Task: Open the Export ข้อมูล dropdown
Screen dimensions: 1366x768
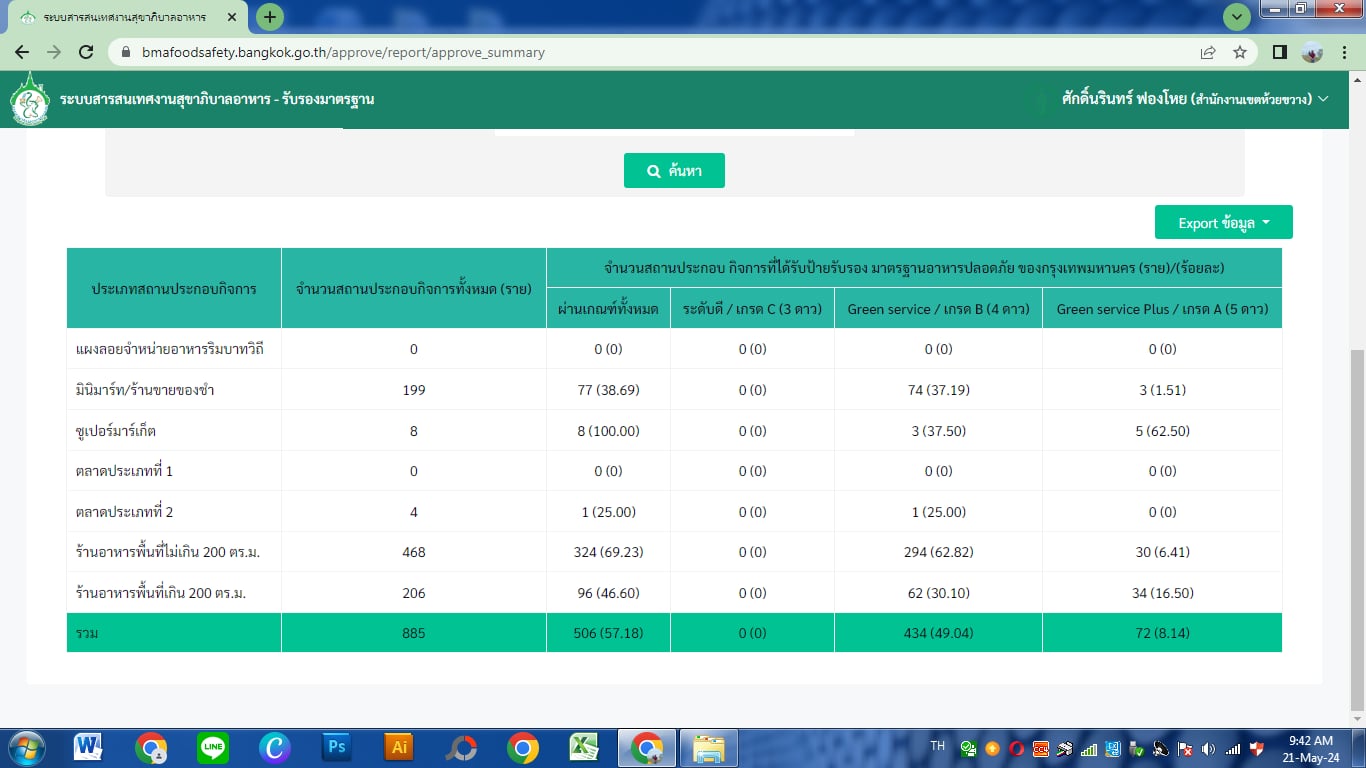Action: (x=1223, y=222)
